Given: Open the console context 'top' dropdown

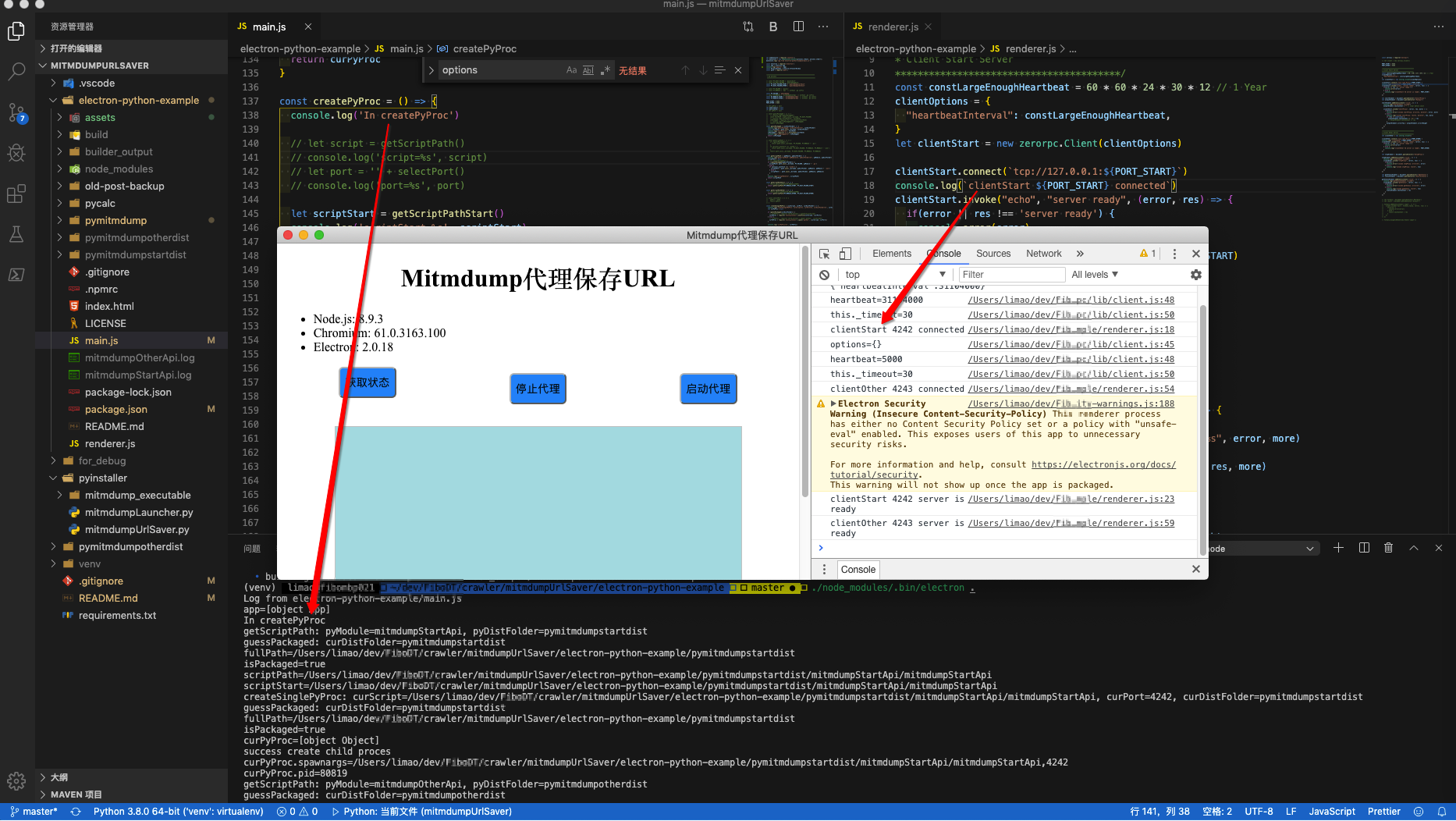Looking at the screenshot, I should 894,275.
